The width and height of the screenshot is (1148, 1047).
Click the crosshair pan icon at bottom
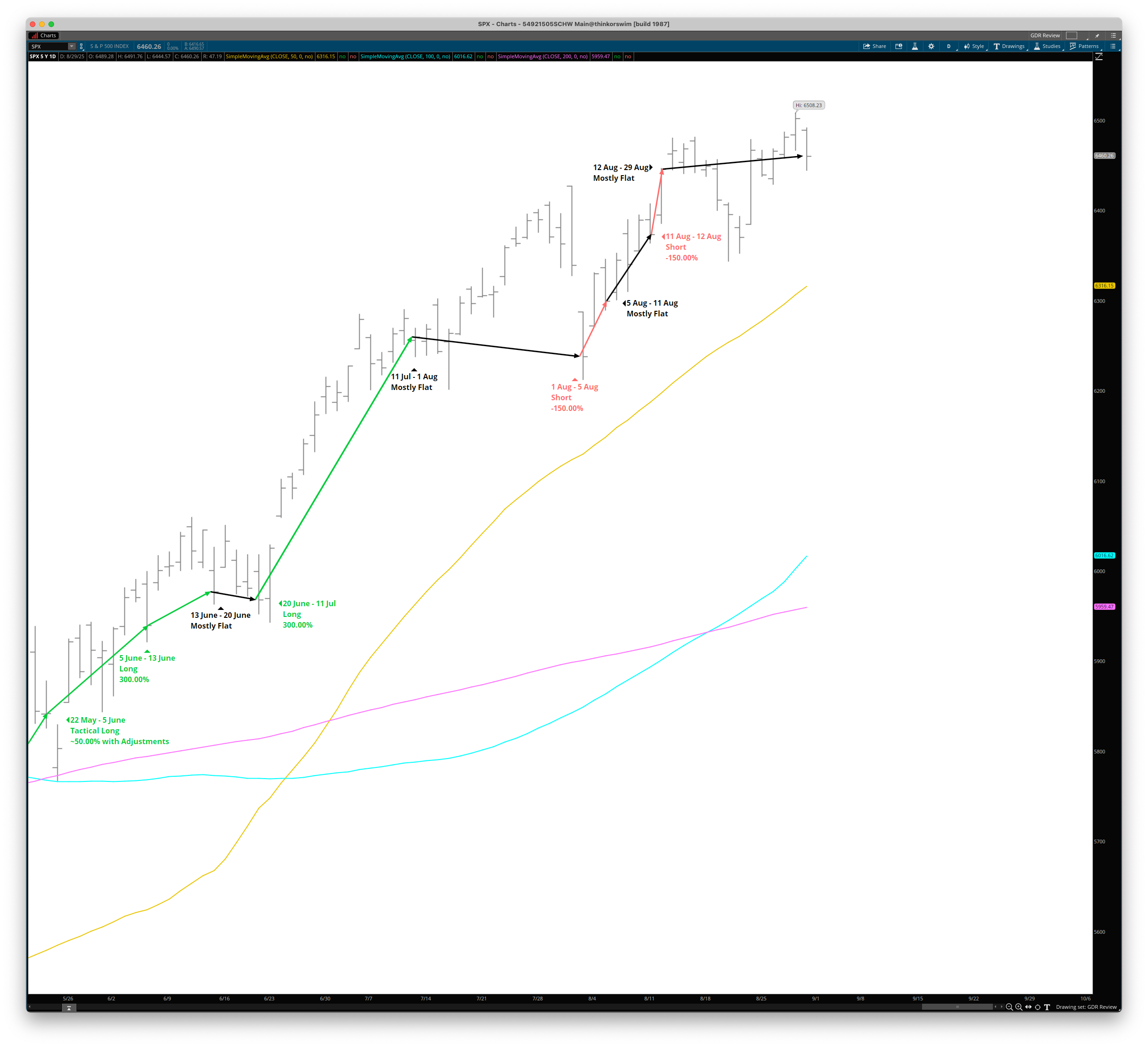pyautogui.click(x=1038, y=1007)
